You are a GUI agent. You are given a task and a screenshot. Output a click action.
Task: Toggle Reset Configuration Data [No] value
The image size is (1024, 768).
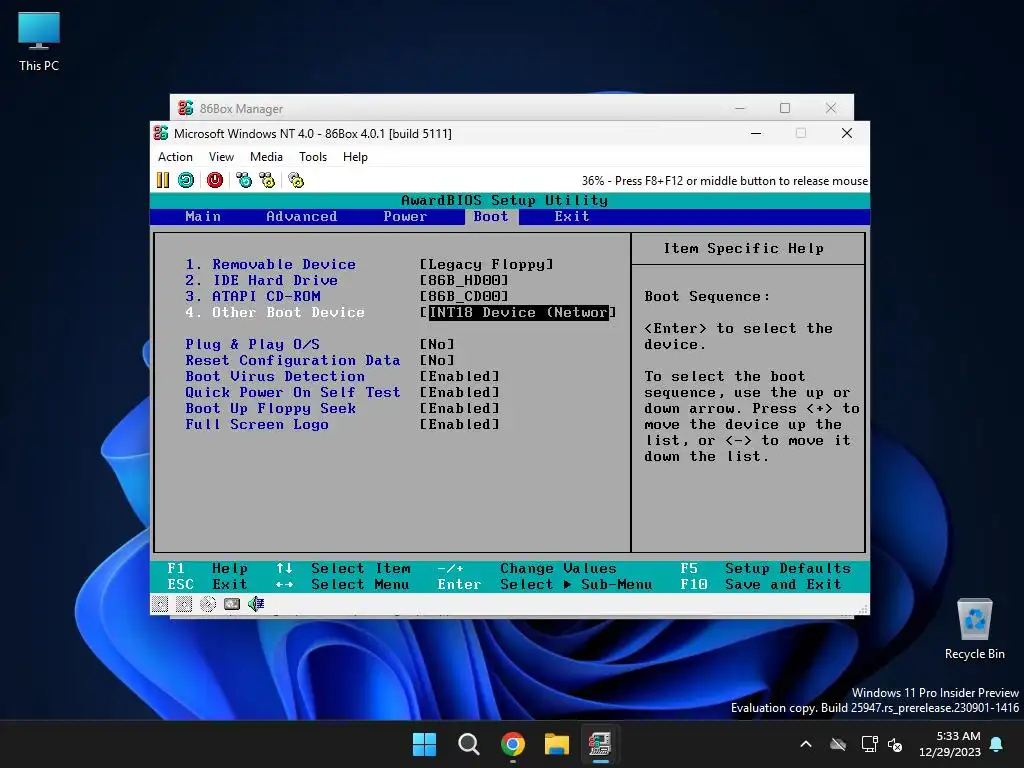point(437,360)
